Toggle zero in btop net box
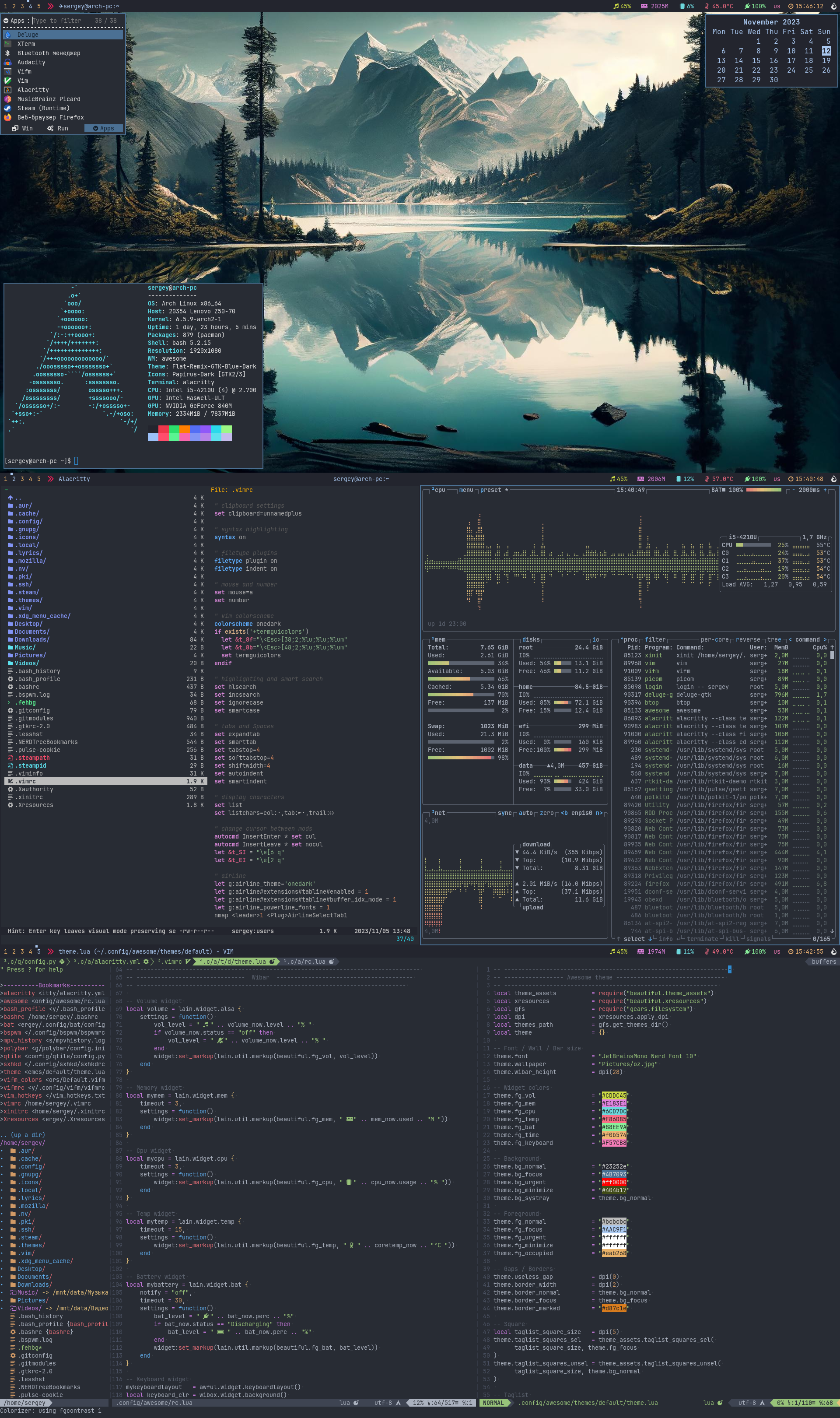Viewport: 840px width, 1418px height. 547,813
